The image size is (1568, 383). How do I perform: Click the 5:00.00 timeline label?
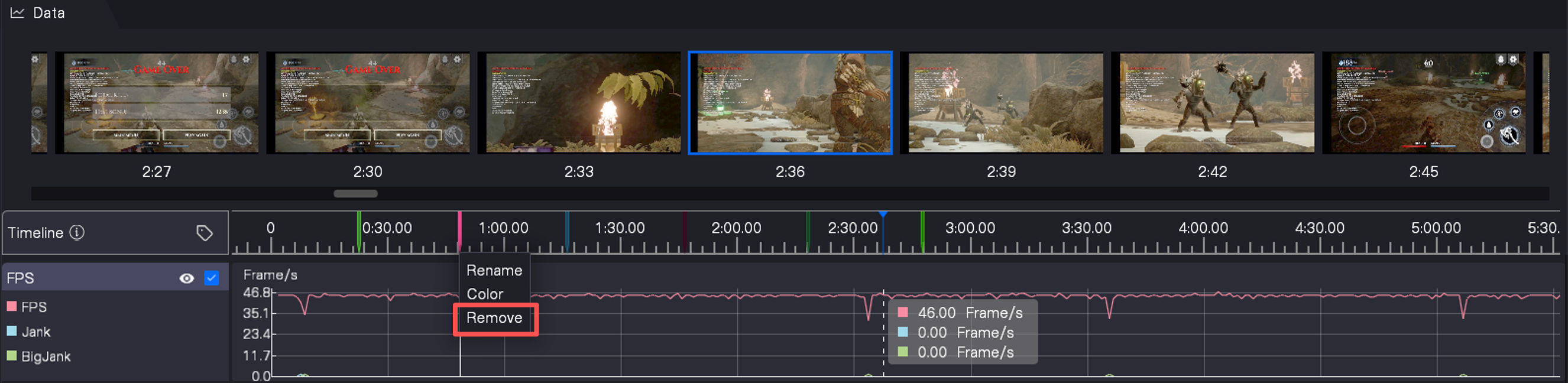(1436, 228)
